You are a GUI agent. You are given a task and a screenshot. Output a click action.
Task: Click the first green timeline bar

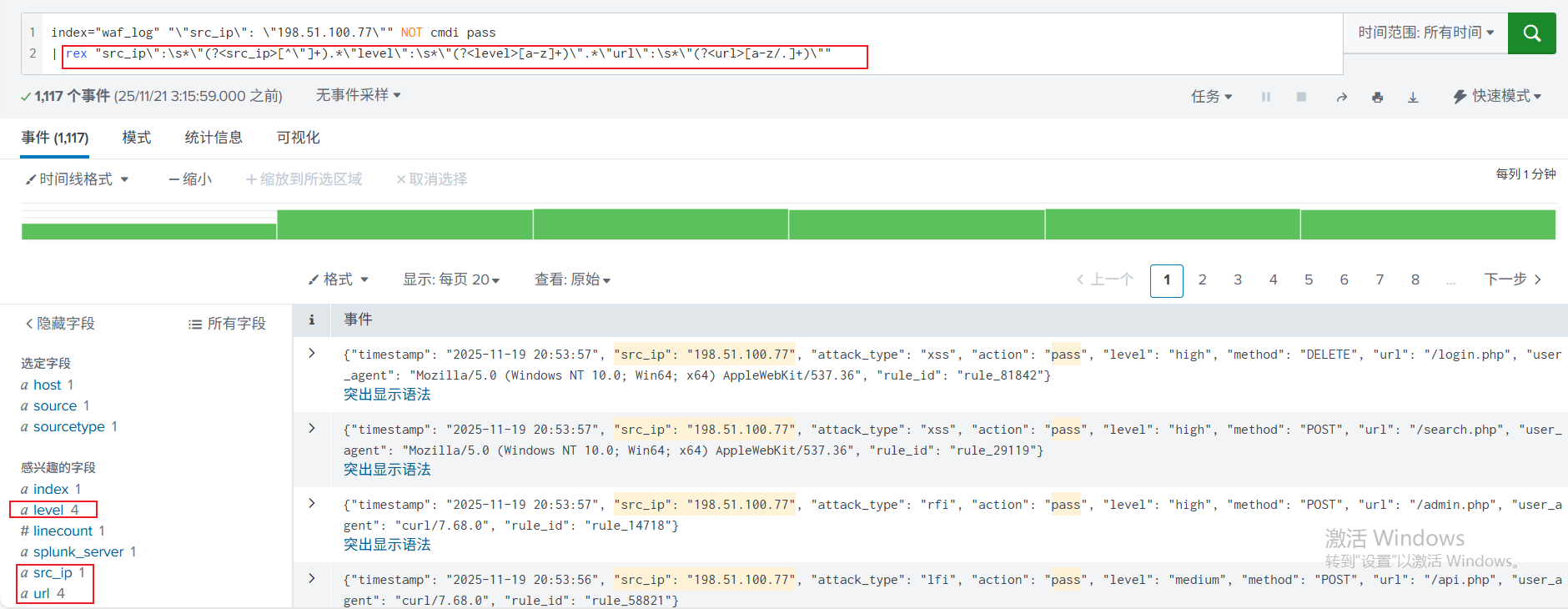[x=148, y=231]
